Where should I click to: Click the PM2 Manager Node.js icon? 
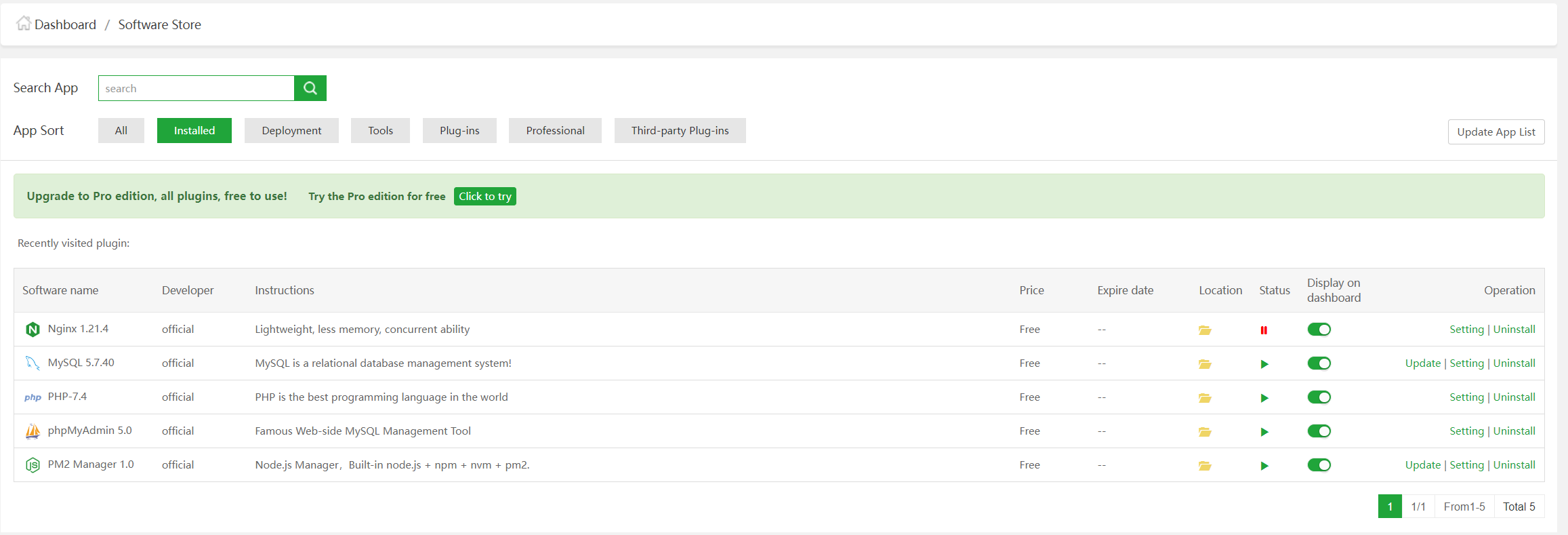coord(33,465)
